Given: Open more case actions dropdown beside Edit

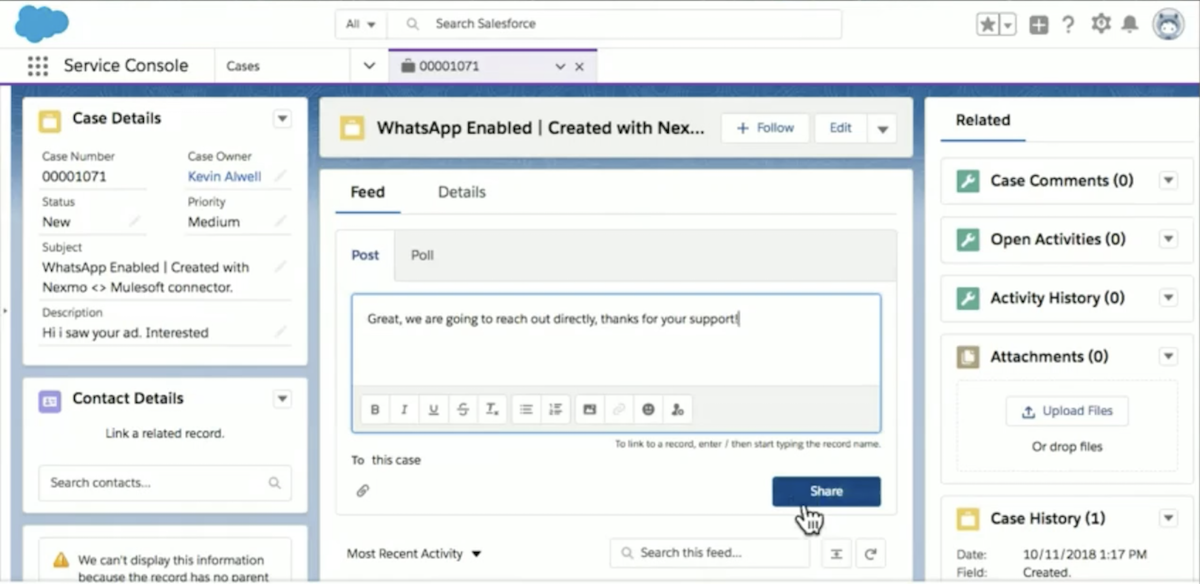Looking at the screenshot, I should (882, 128).
